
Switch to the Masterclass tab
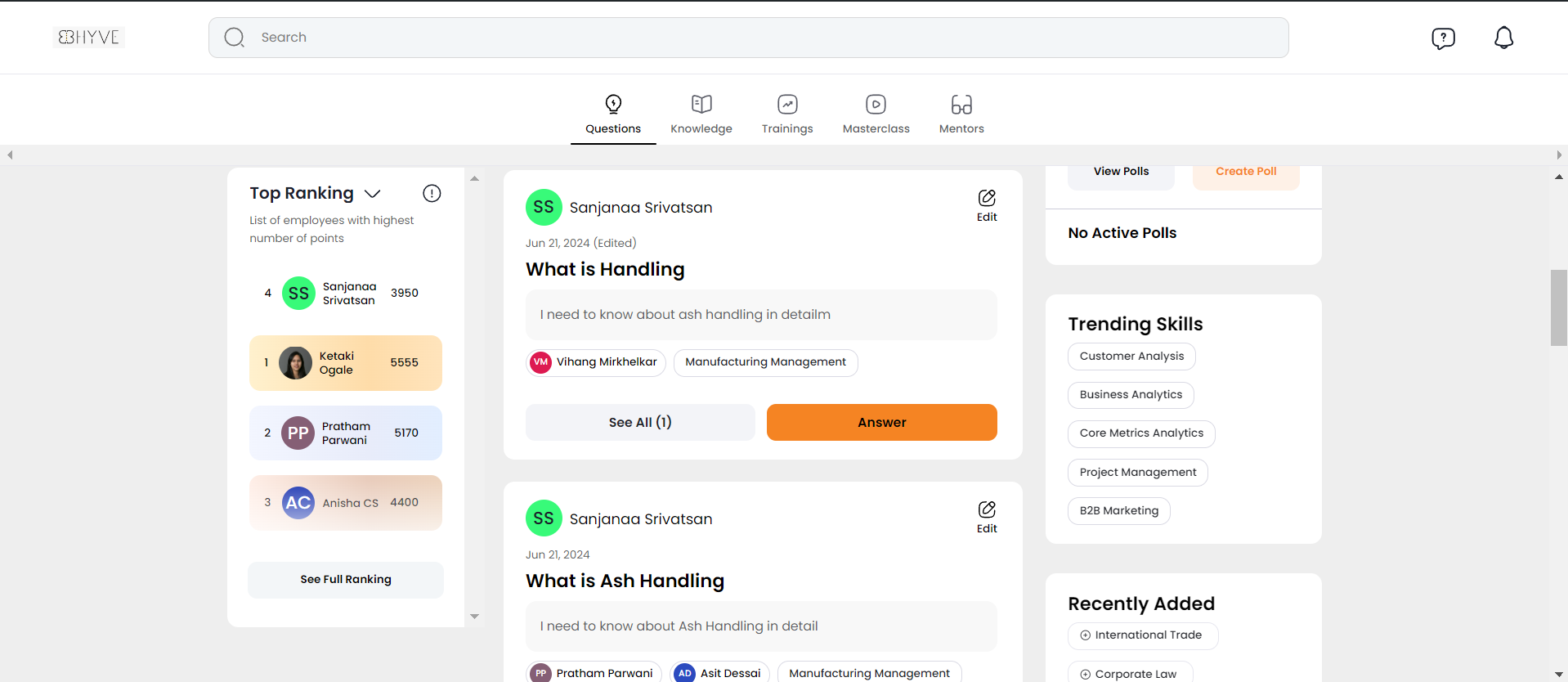coord(876,116)
